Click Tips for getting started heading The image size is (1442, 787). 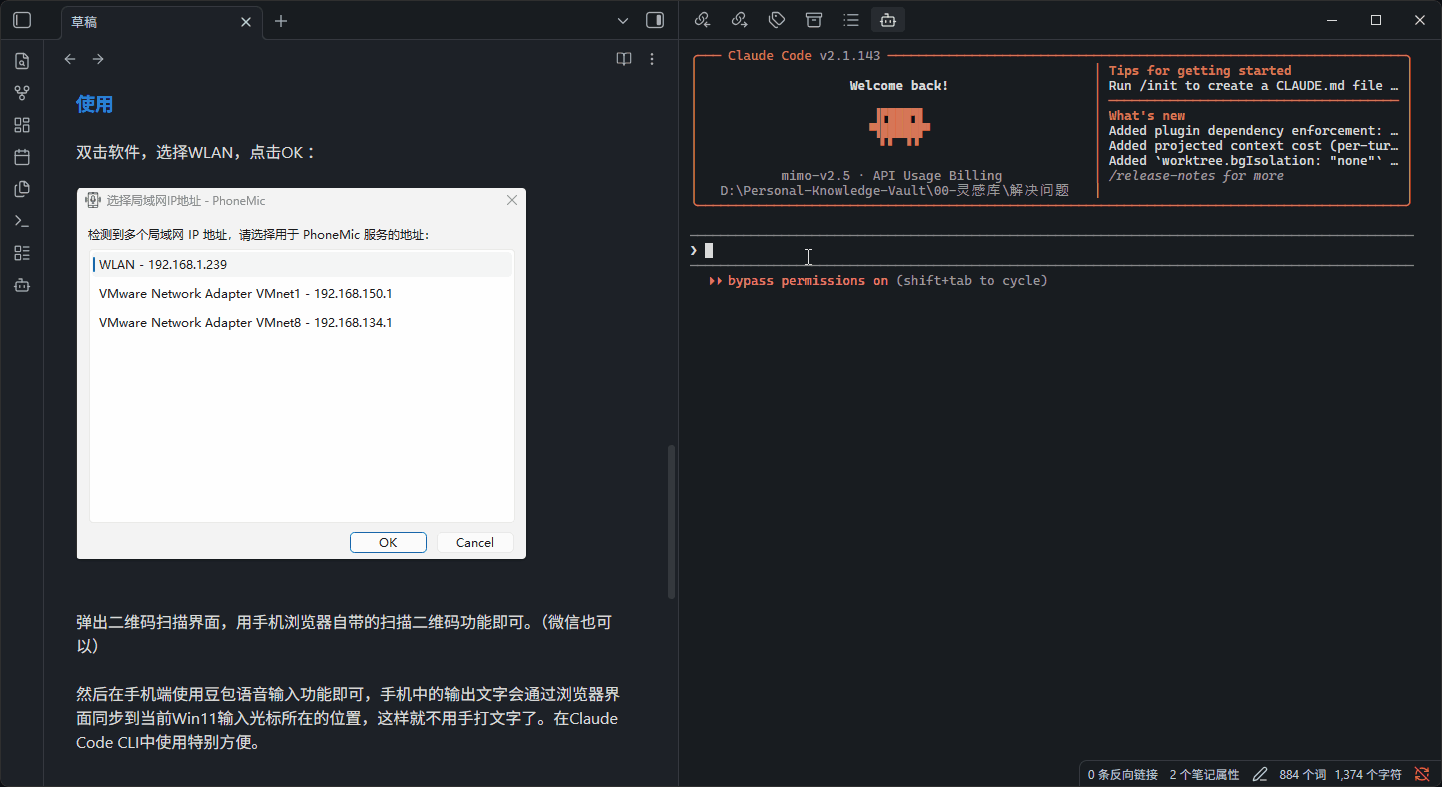tap(1200, 71)
